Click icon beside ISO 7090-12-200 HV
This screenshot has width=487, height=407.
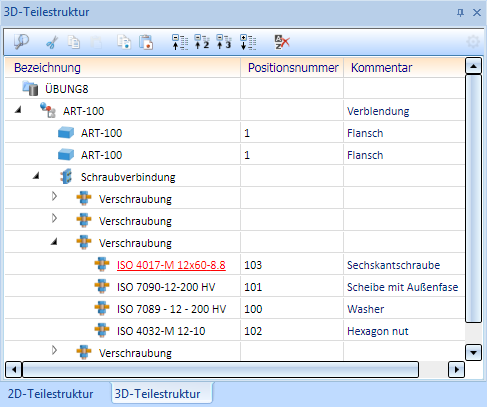(102, 286)
